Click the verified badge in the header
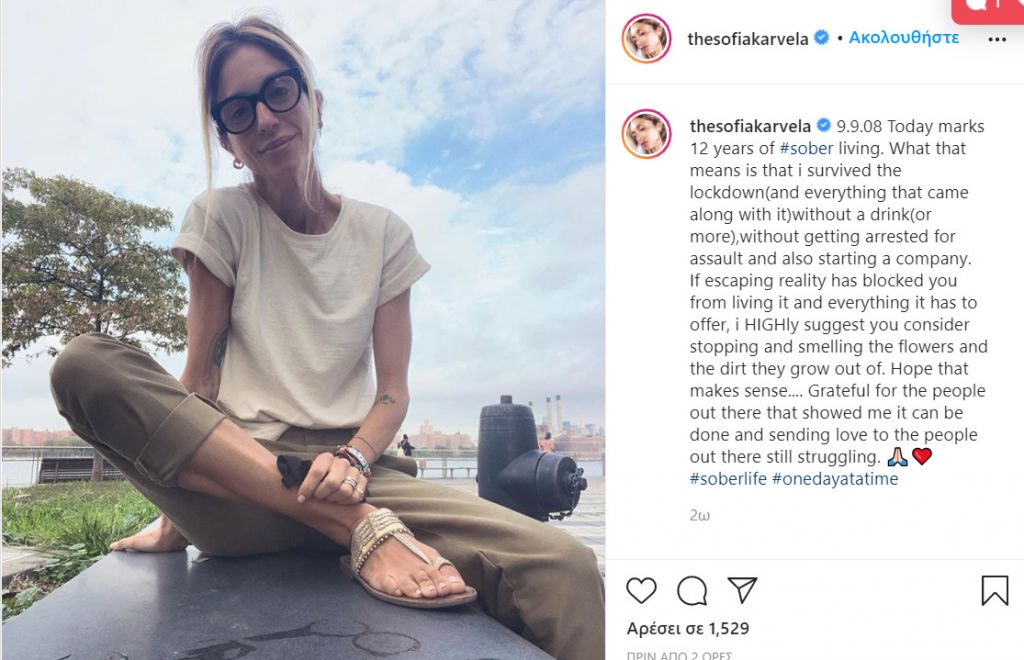This screenshot has height=660, width=1024. (822, 38)
